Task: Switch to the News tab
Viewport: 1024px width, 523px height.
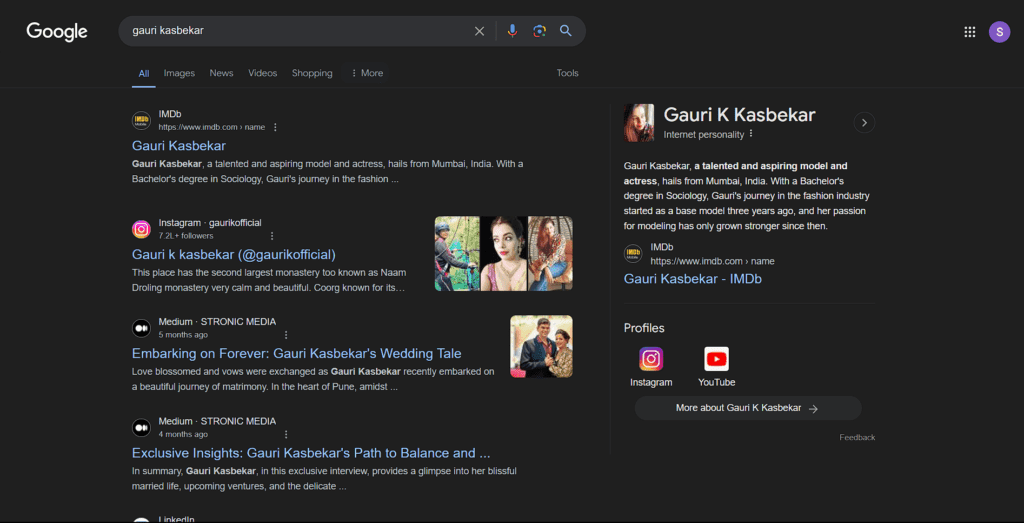Action: pyautogui.click(x=221, y=73)
